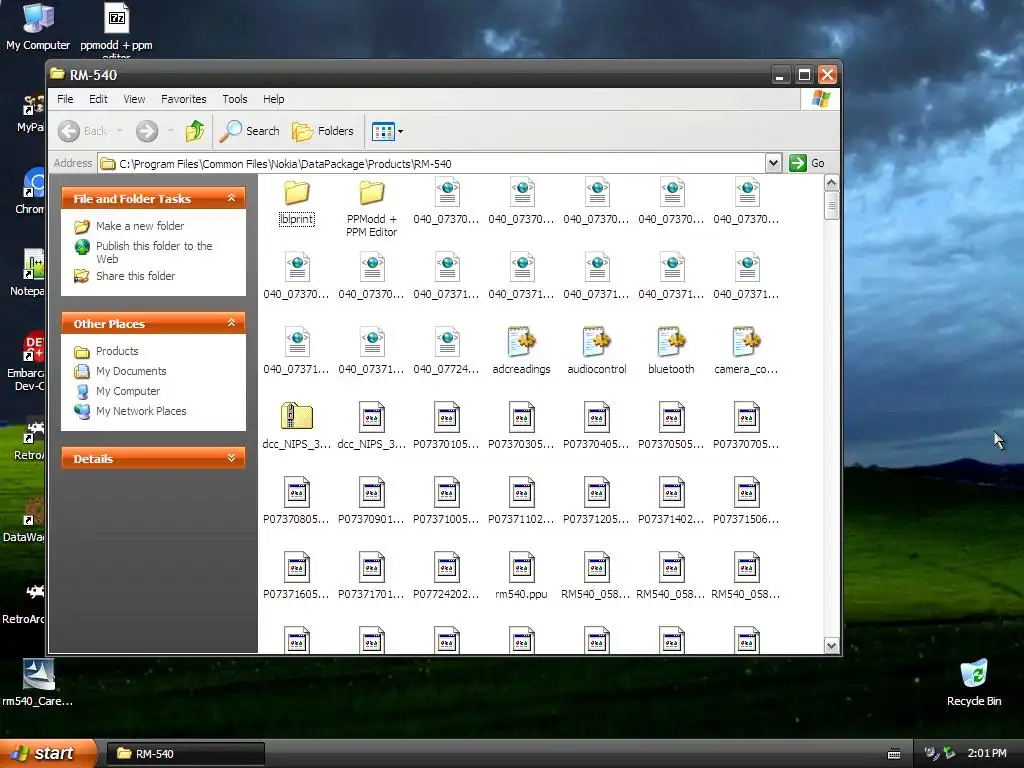
Task: Go to My Documents link
Action: click(131, 372)
